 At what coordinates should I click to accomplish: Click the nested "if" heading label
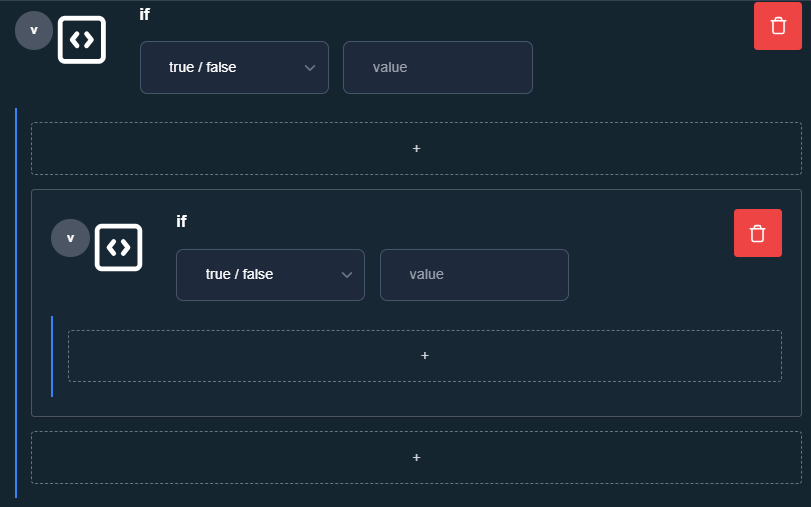(181, 221)
